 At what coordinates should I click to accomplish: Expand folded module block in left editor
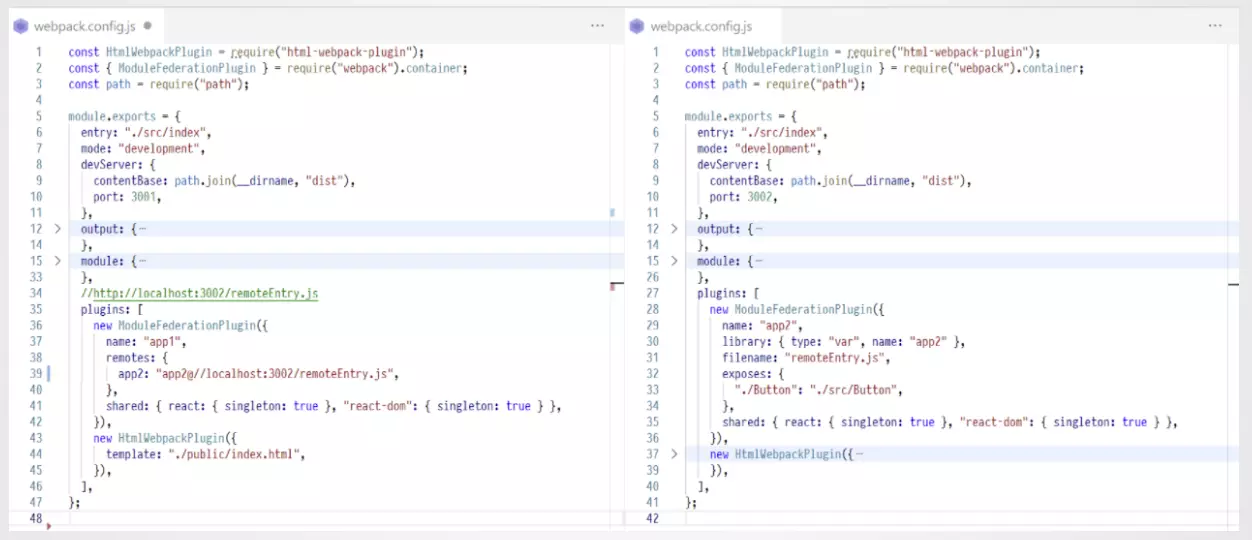coord(57,261)
